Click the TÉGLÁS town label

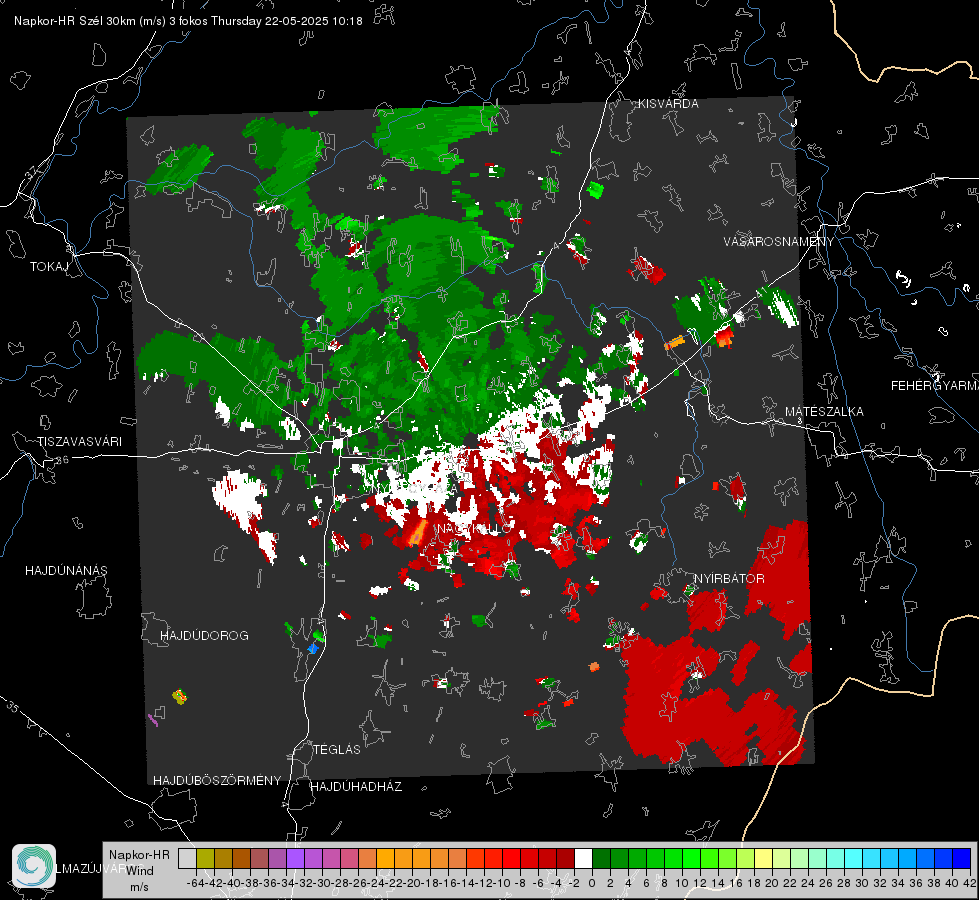tap(337, 750)
